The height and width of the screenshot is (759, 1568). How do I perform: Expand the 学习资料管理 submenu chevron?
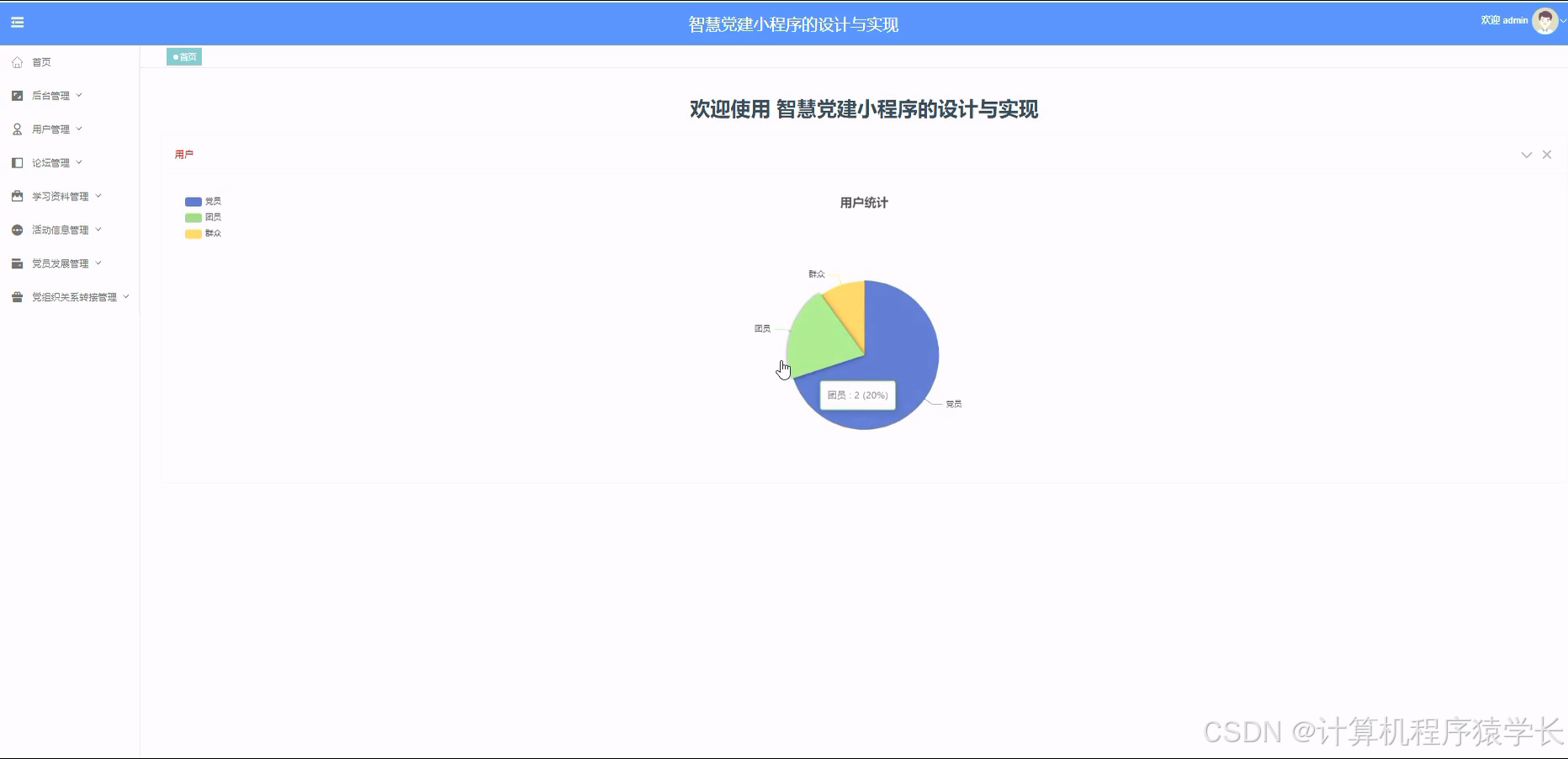[98, 196]
